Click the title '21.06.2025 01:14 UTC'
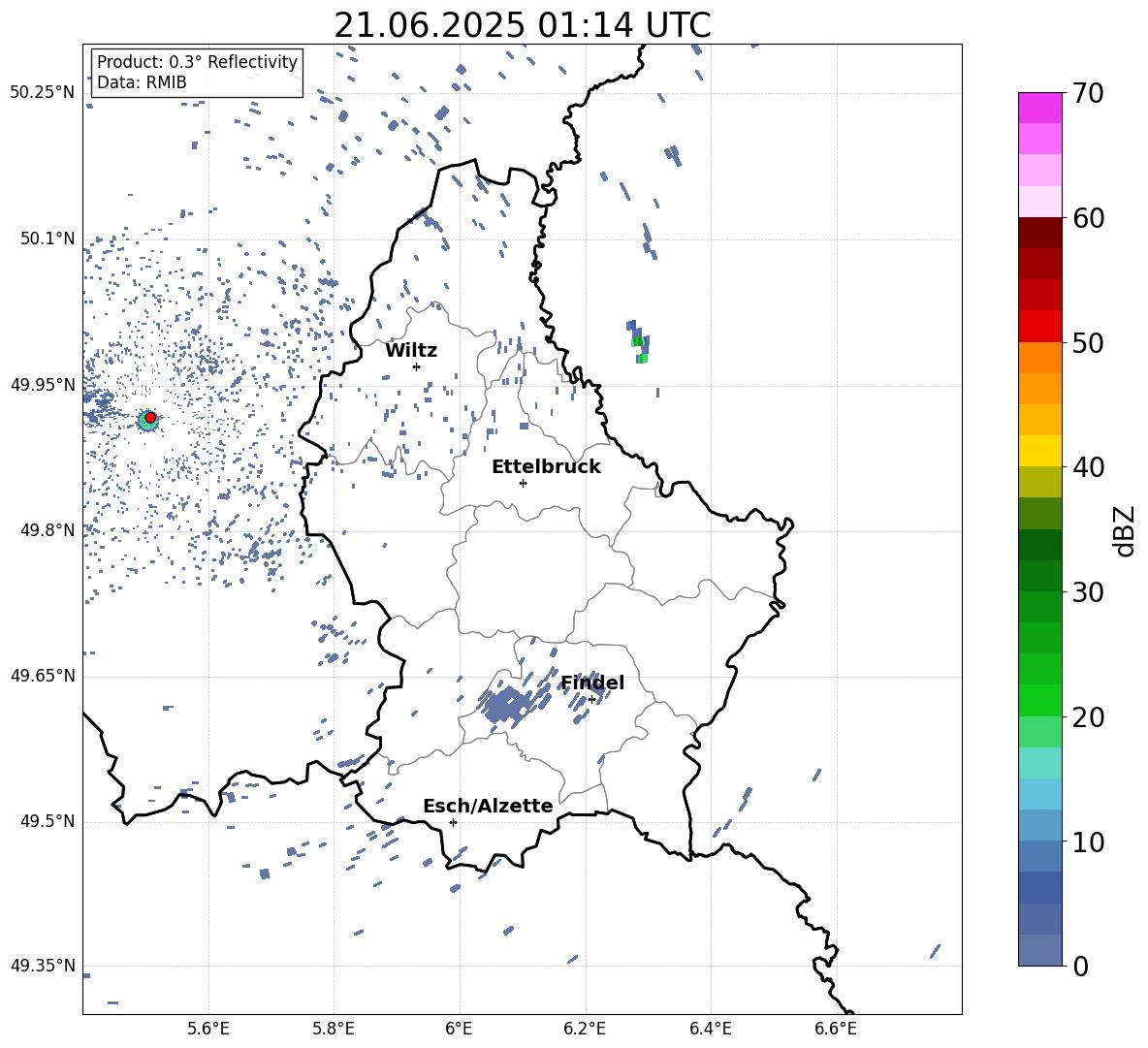 (x=523, y=25)
